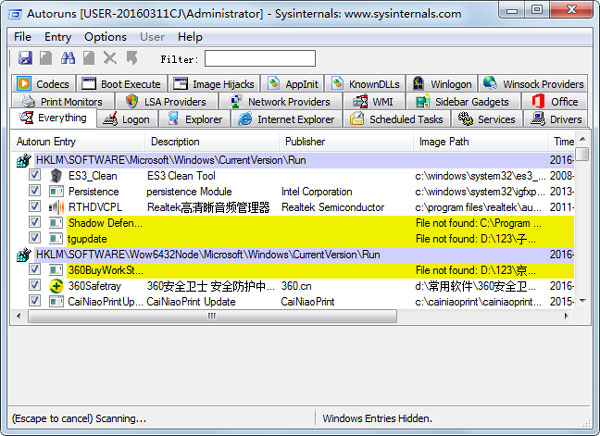Click the Find binoculars toolbar icon

(x=68, y=58)
